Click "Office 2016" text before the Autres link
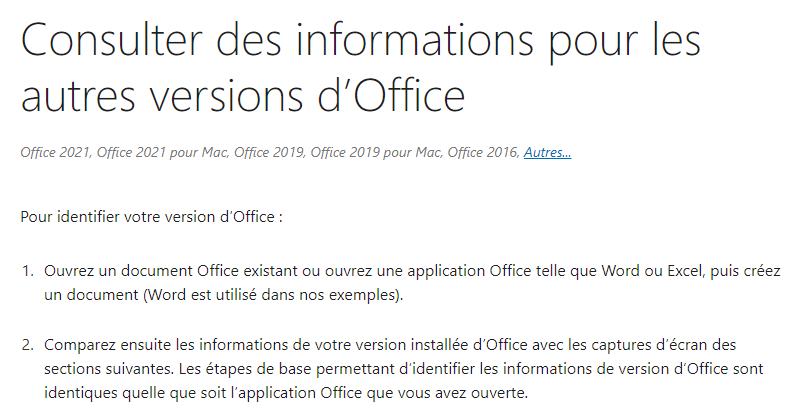Viewport: 802px width, 417px height. [483, 152]
